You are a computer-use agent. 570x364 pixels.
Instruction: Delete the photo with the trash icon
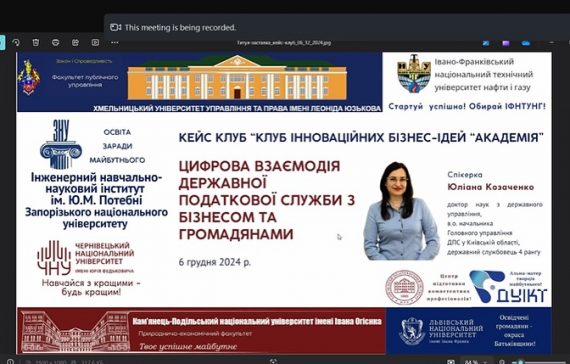[36, 43]
